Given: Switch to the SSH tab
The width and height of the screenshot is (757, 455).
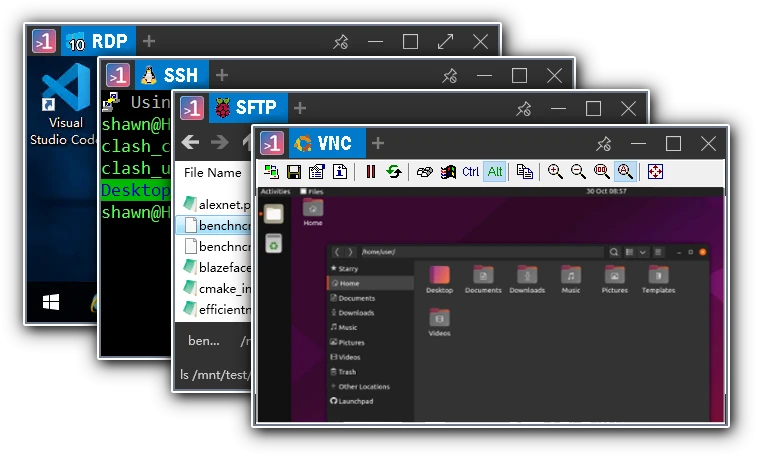Looking at the screenshot, I should [172, 75].
